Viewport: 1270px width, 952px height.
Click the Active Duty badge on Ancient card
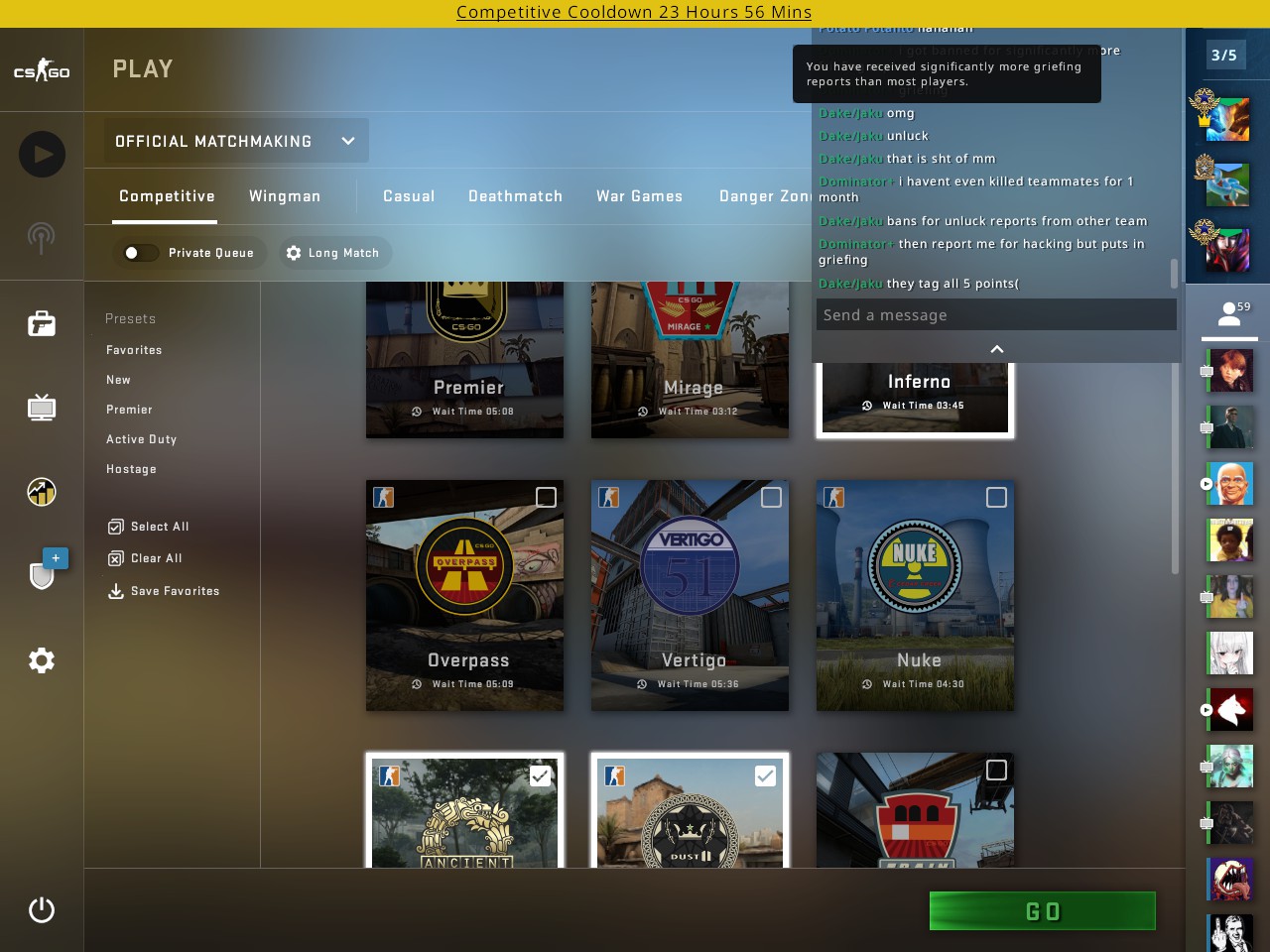click(390, 775)
